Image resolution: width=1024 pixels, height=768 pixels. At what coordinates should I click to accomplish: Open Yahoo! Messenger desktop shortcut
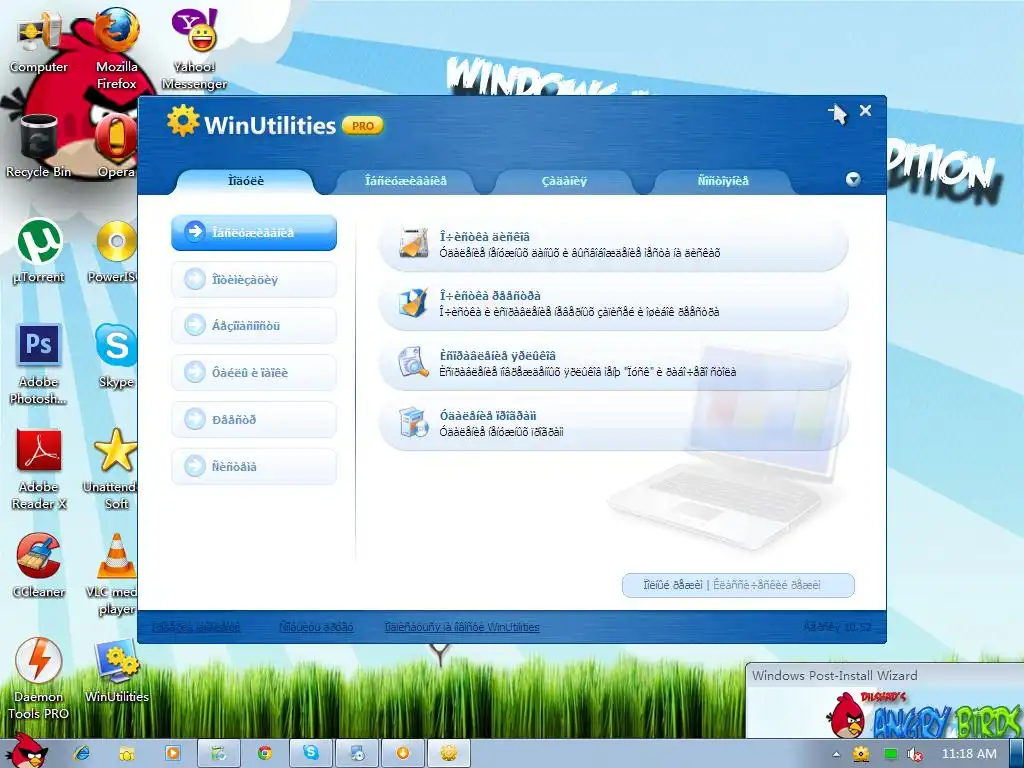coord(194,49)
